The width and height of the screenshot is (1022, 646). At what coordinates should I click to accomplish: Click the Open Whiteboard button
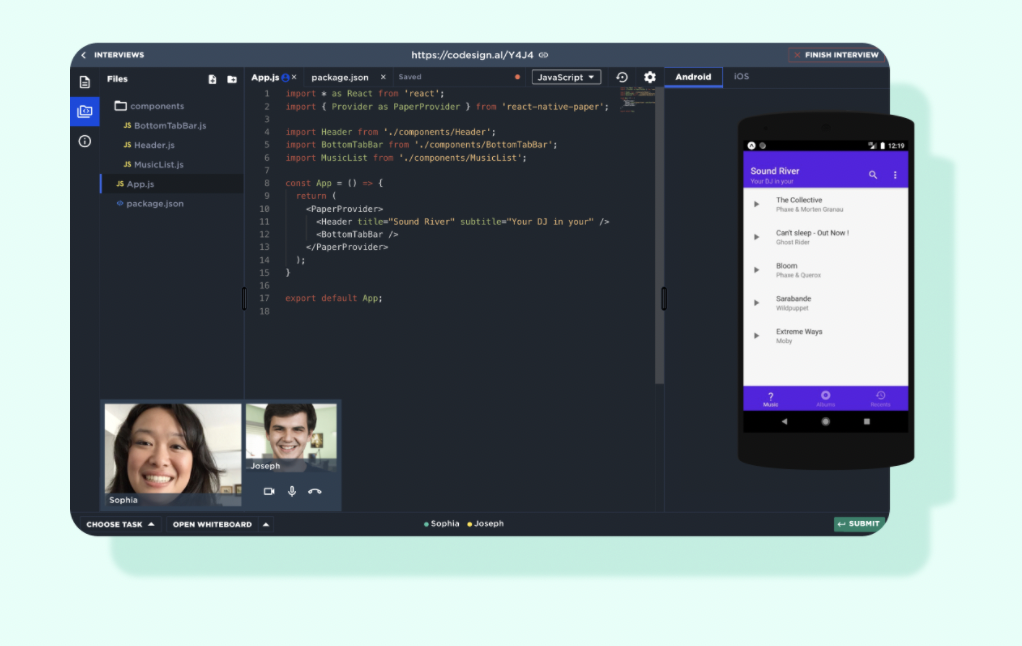[212, 524]
